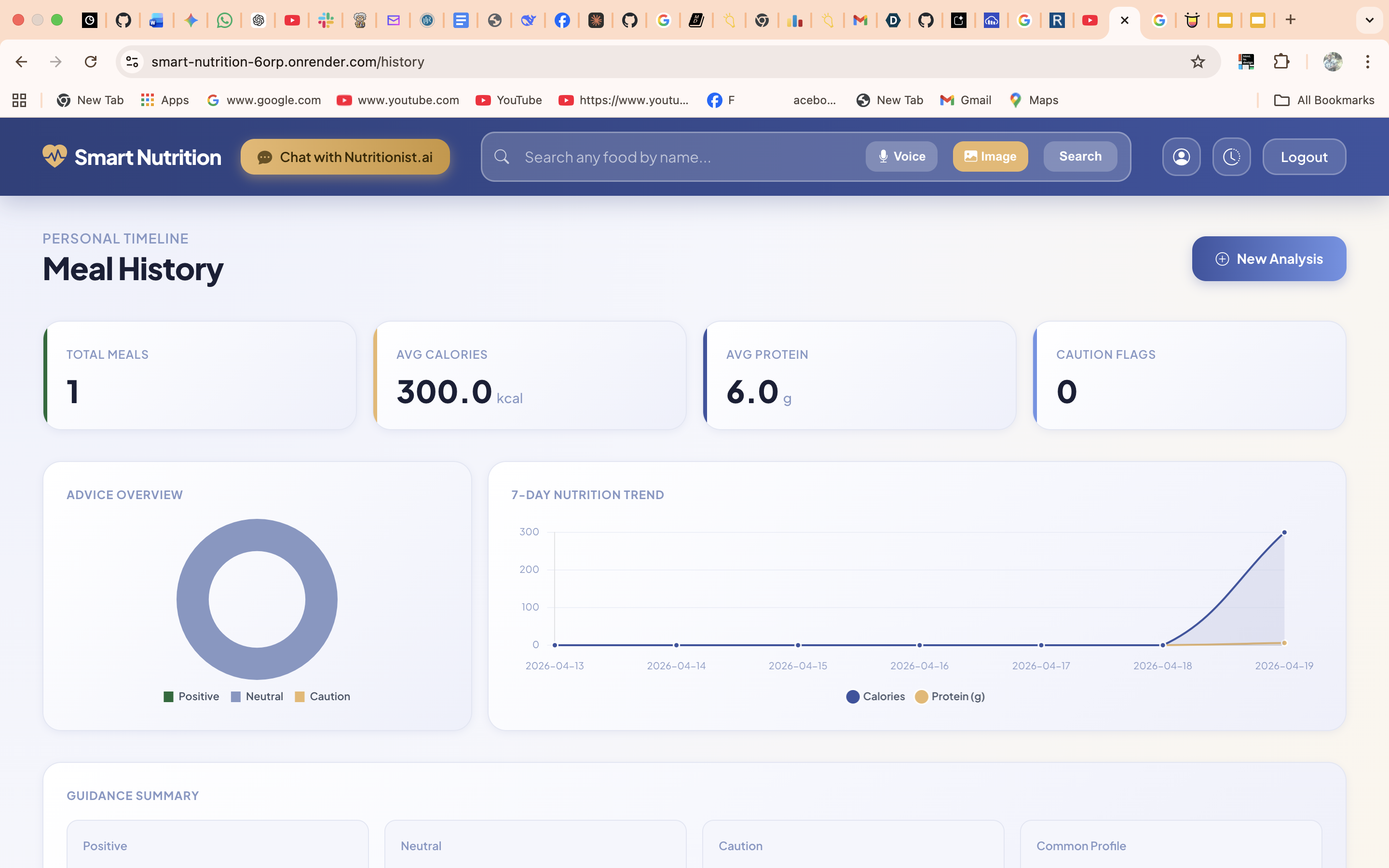The width and height of the screenshot is (1389, 868).
Task: Open the Chrome extensions puzzle icon
Action: (1281, 61)
